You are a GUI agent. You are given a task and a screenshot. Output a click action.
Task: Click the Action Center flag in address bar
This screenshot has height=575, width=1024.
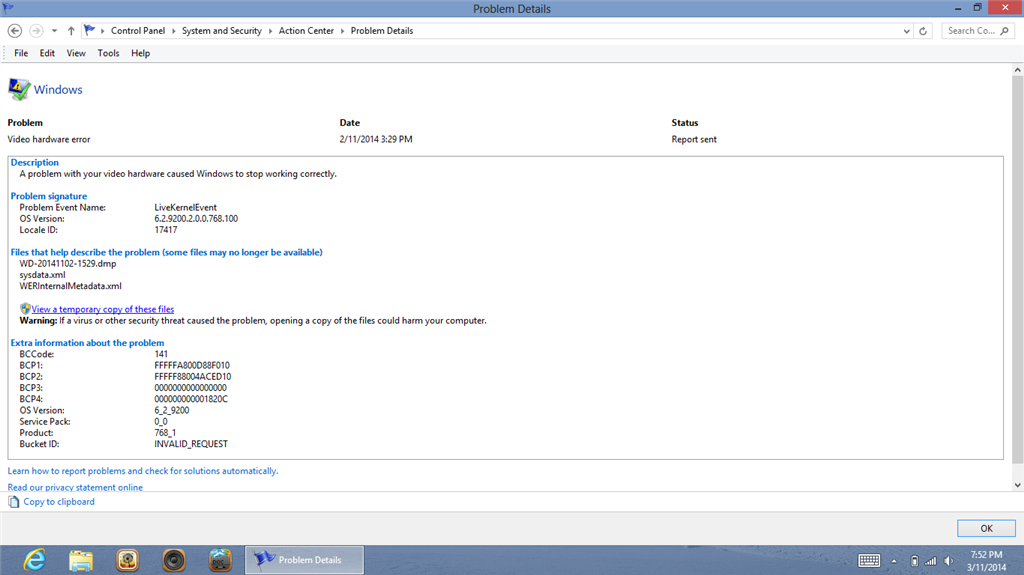click(x=90, y=30)
